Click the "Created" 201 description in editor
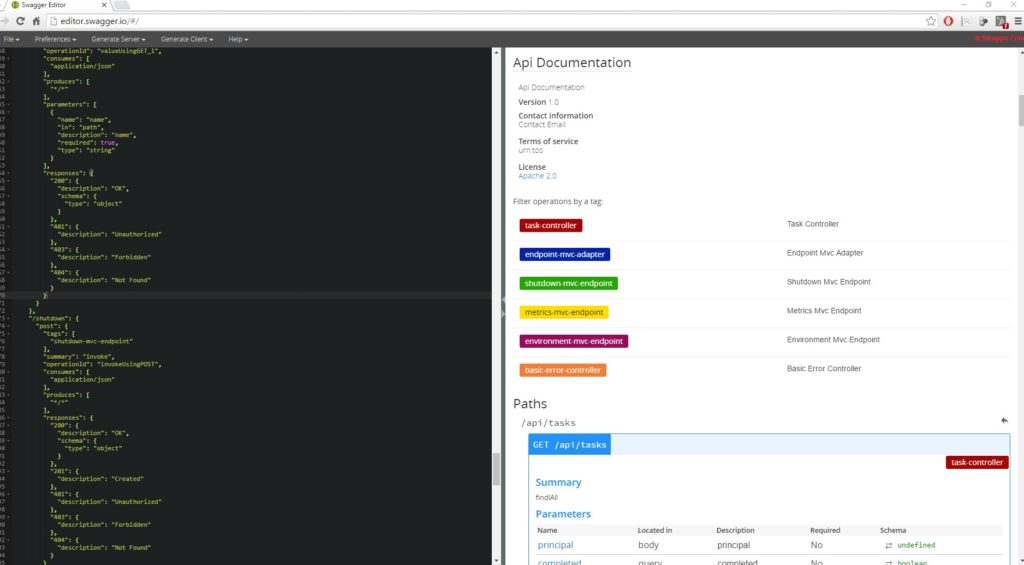This screenshot has width=1024, height=565. pyautogui.click(x=127, y=479)
